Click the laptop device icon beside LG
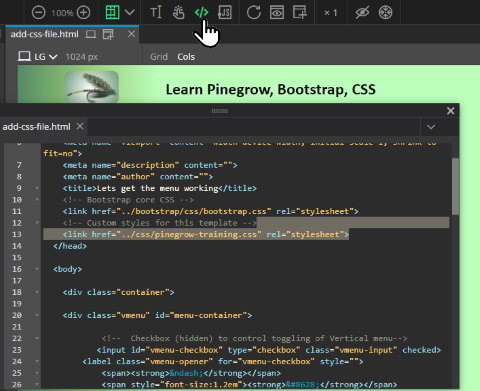Image resolution: width=480 pixels, height=391 pixels. [x=24, y=57]
